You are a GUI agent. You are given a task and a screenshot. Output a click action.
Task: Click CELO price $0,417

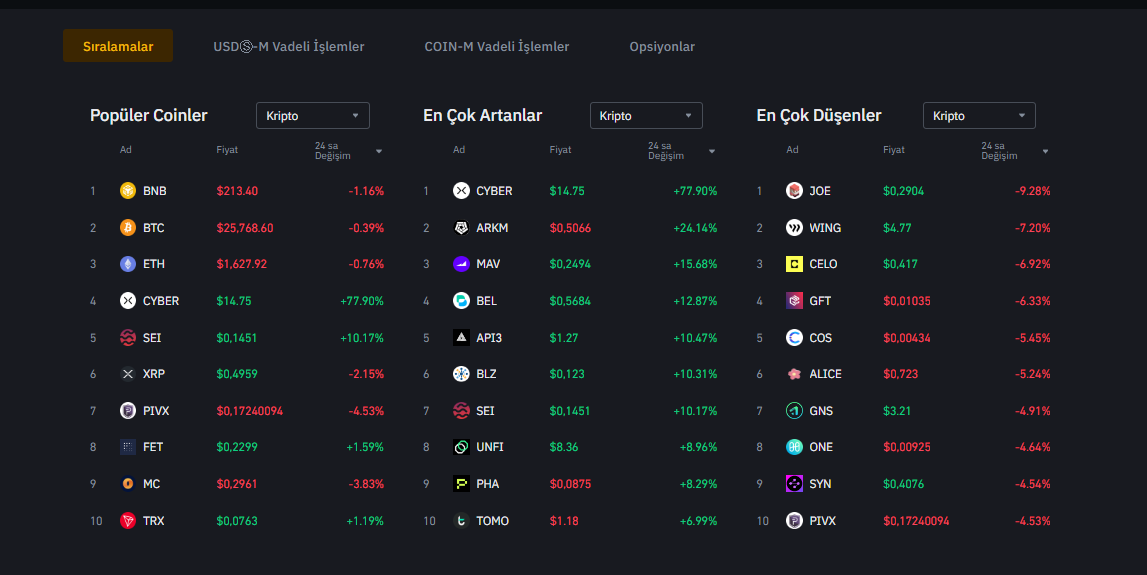(900, 264)
